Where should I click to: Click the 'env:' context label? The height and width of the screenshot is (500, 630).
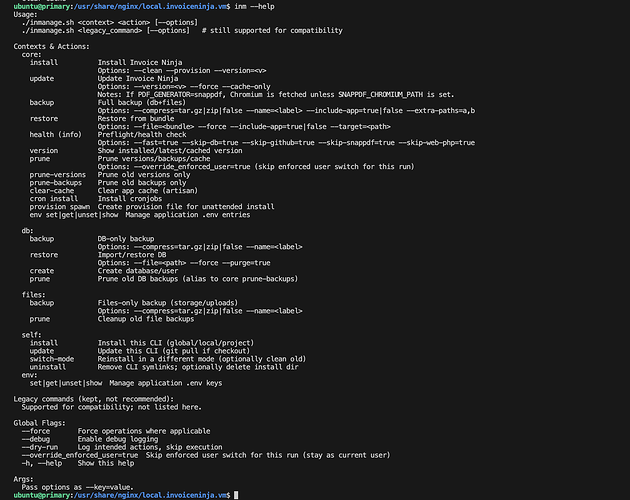(29, 375)
